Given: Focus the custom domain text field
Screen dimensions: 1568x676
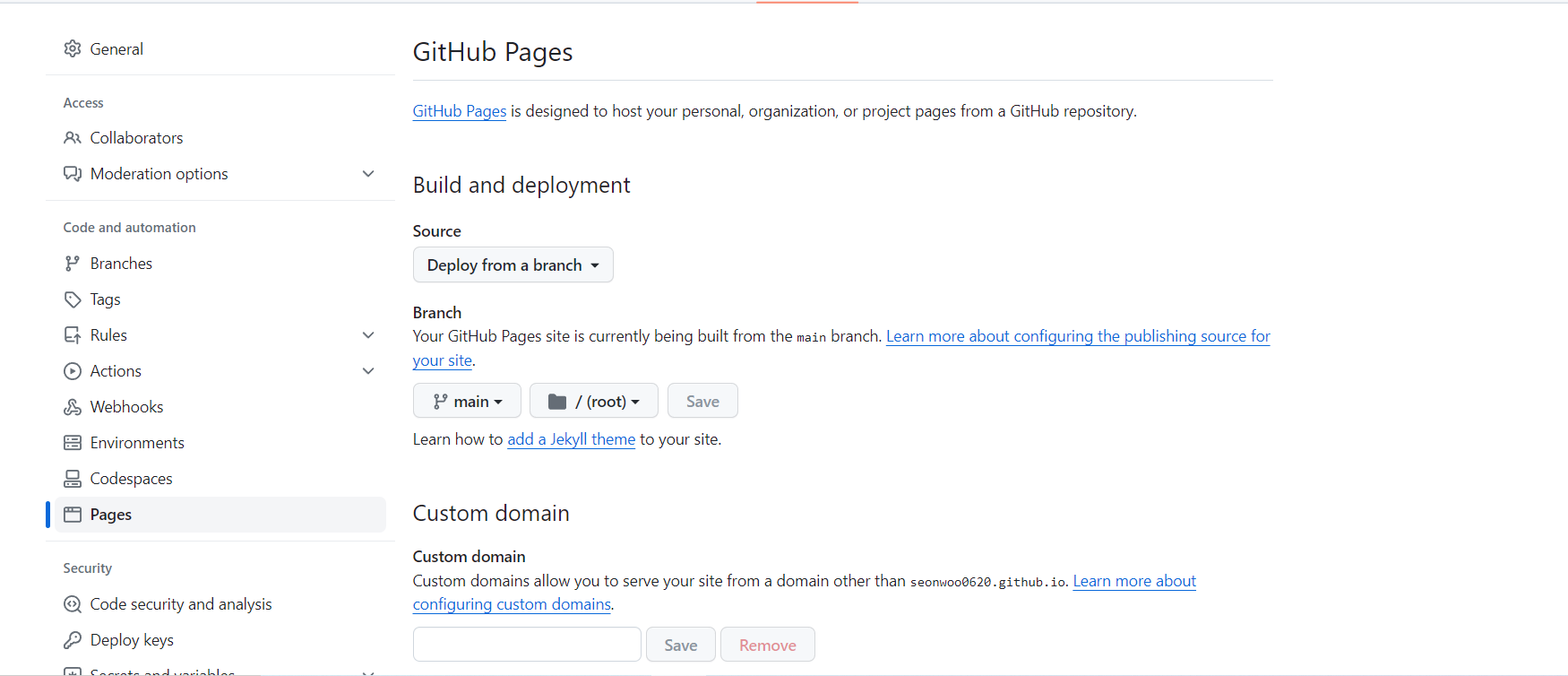Looking at the screenshot, I should pos(527,645).
